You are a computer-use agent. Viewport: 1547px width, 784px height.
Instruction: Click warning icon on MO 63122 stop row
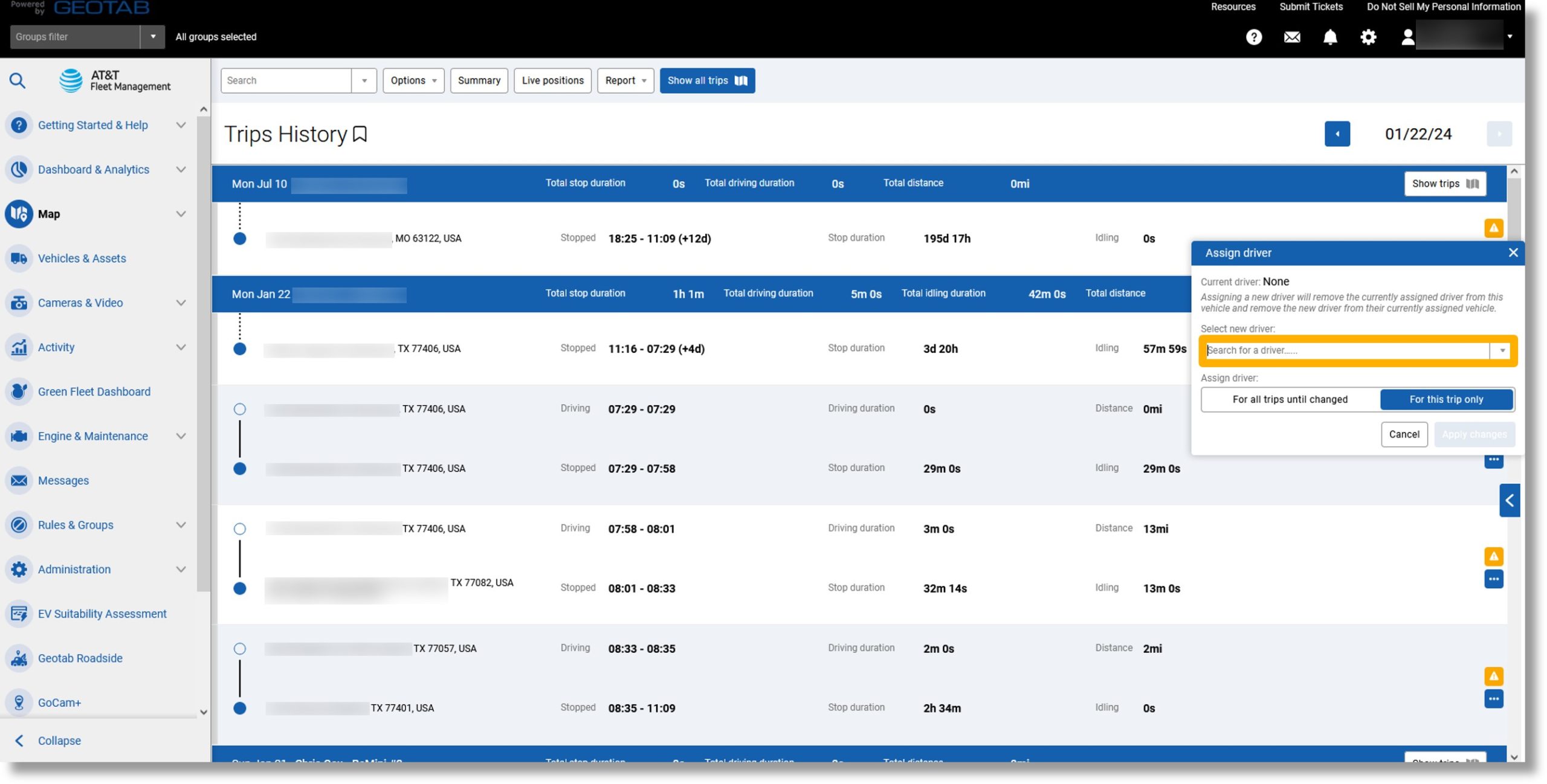(1494, 228)
